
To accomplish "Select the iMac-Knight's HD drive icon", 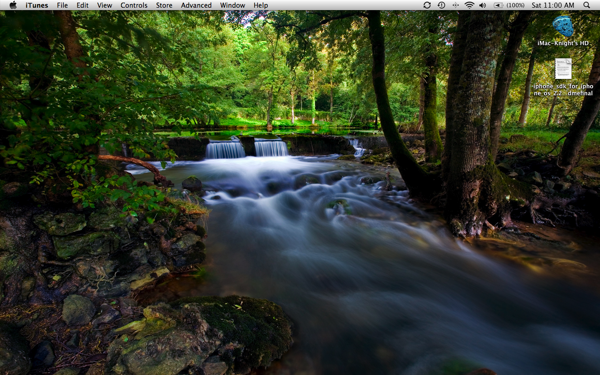I will tap(563, 27).
